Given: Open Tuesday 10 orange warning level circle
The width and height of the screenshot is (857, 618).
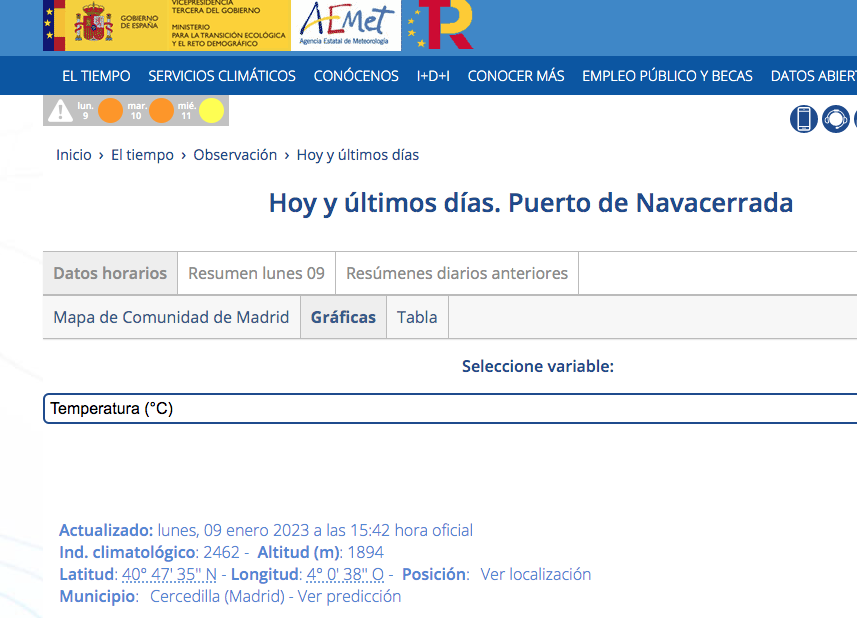Looking at the screenshot, I should (161, 110).
